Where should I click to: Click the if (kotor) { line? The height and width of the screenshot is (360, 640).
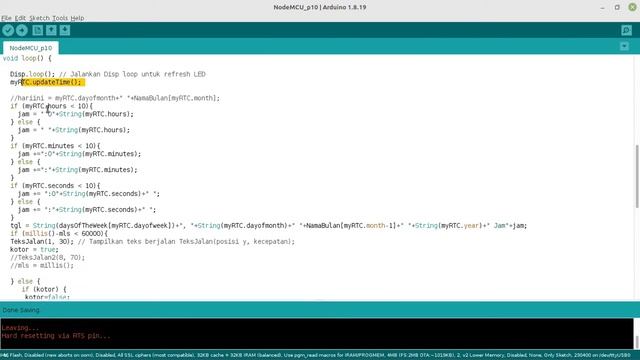pyautogui.click(x=44, y=289)
